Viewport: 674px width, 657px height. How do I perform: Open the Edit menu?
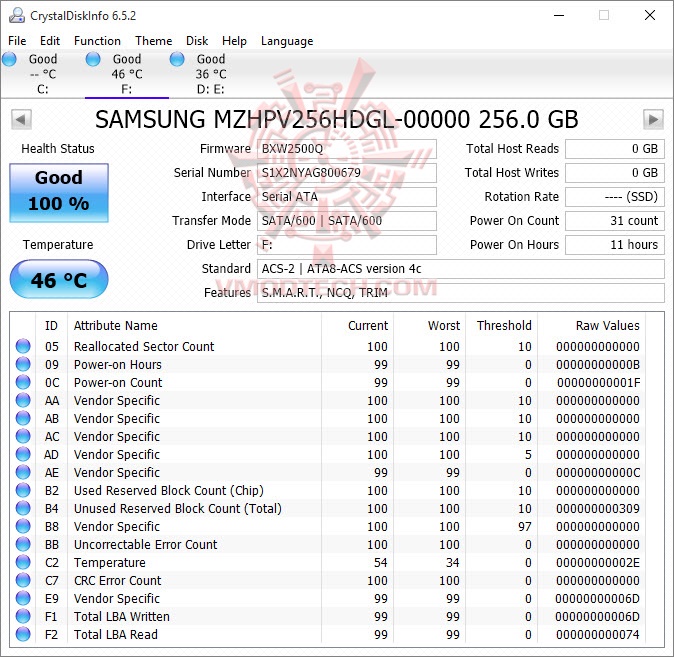coord(50,41)
